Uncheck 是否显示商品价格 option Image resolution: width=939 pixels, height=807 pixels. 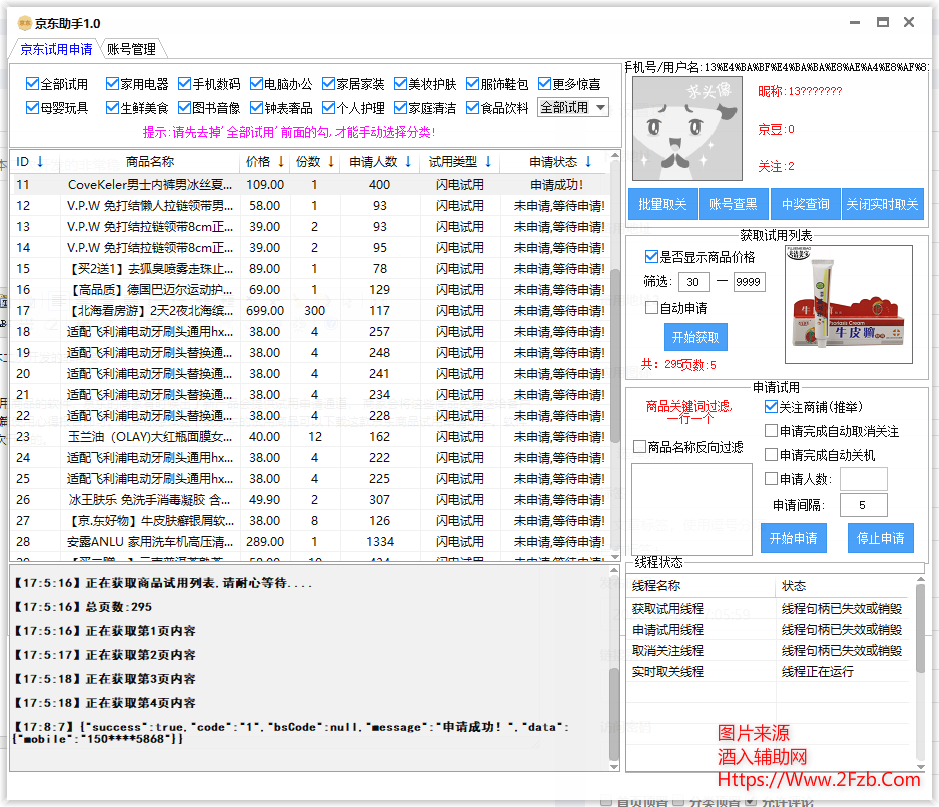tap(651, 257)
